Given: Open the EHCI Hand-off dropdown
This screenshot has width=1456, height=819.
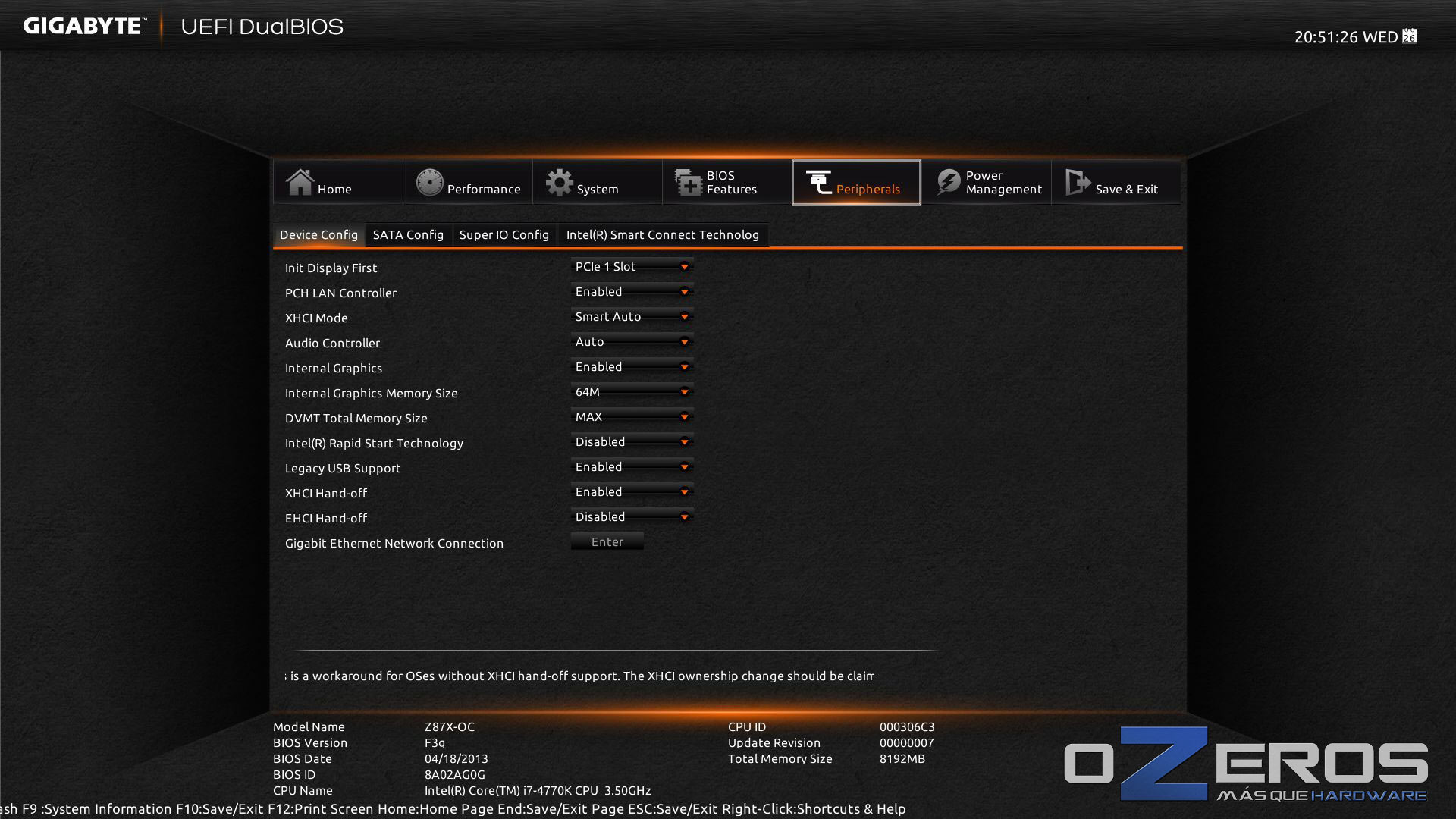Looking at the screenshot, I should pos(632,517).
